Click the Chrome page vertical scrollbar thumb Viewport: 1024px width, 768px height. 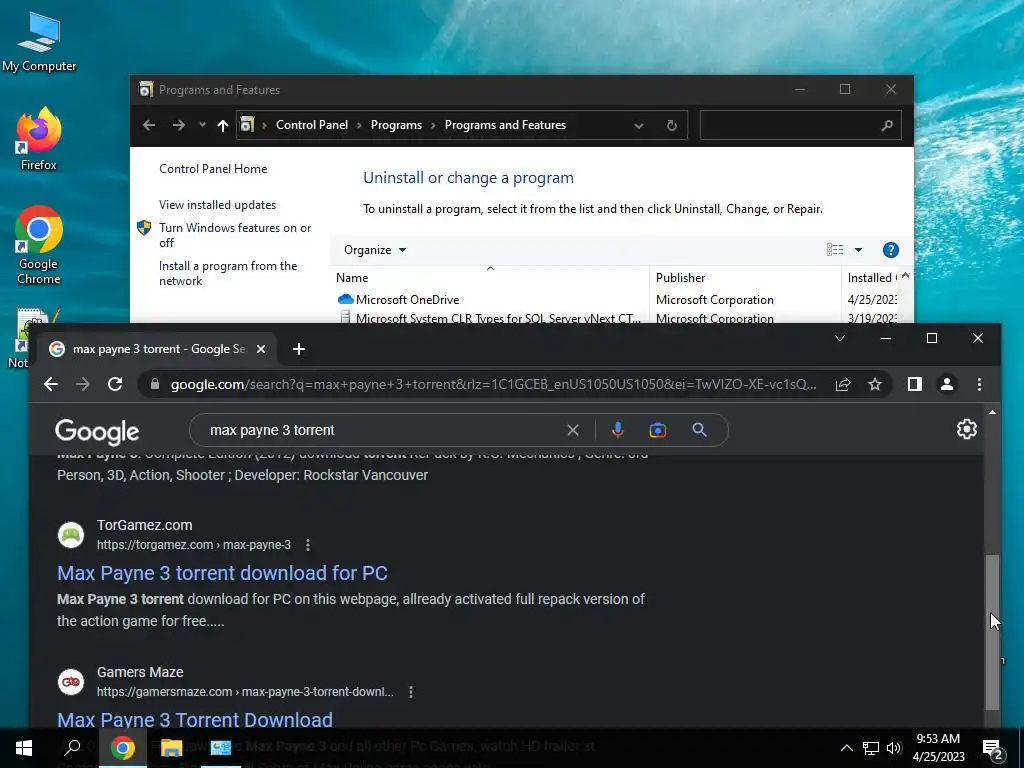(x=993, y=632)
